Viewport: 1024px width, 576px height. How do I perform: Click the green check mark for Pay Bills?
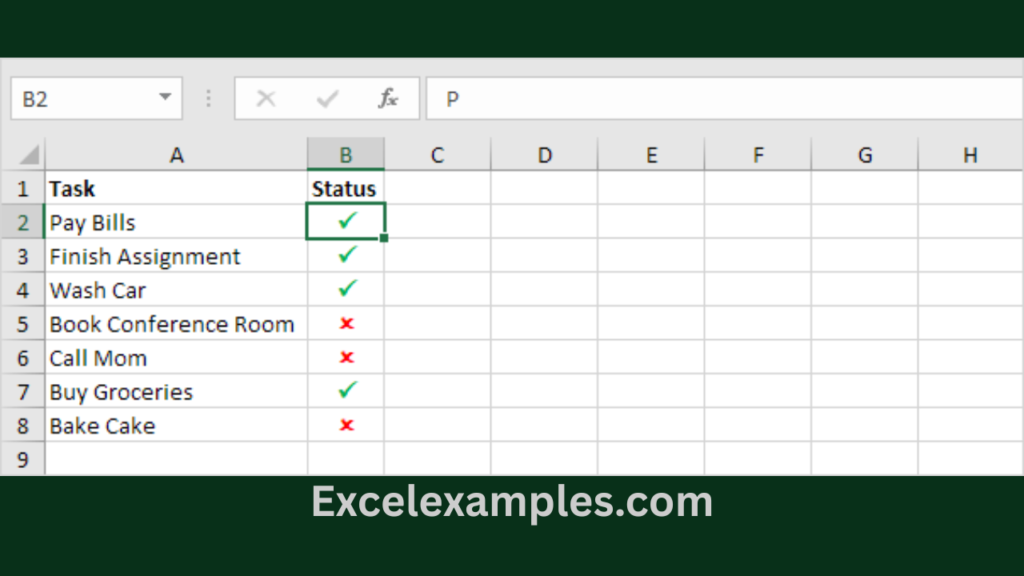click(x=347, y=221)
